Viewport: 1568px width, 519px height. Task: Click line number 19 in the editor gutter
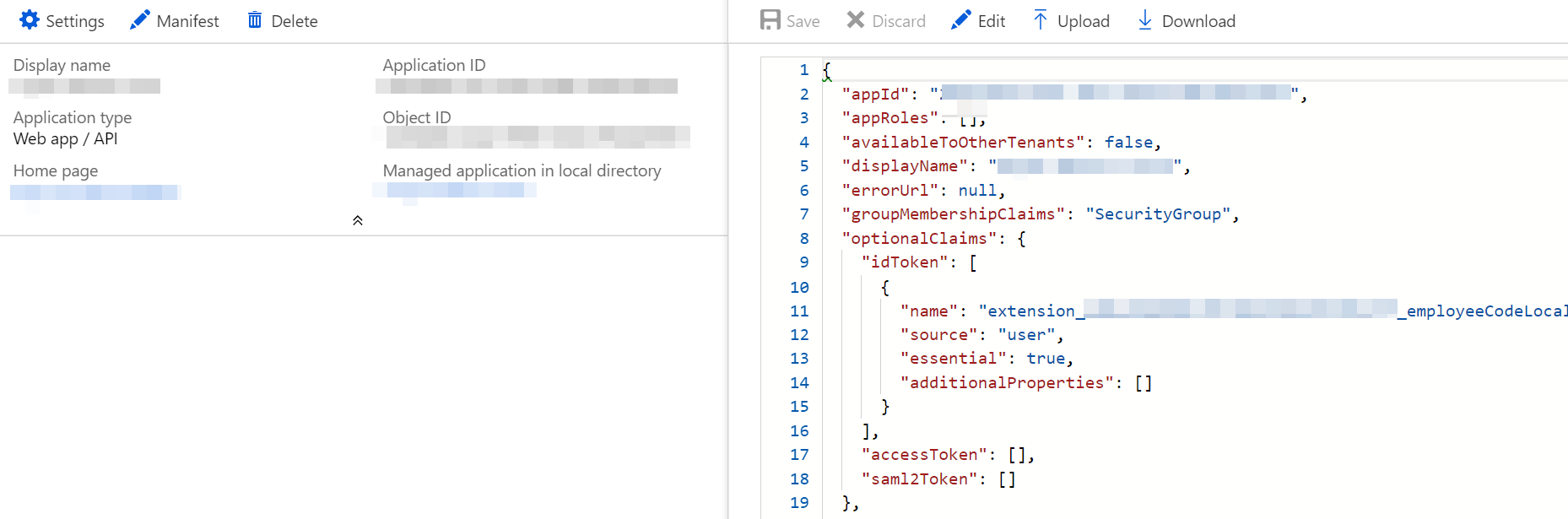pos(799,503)
